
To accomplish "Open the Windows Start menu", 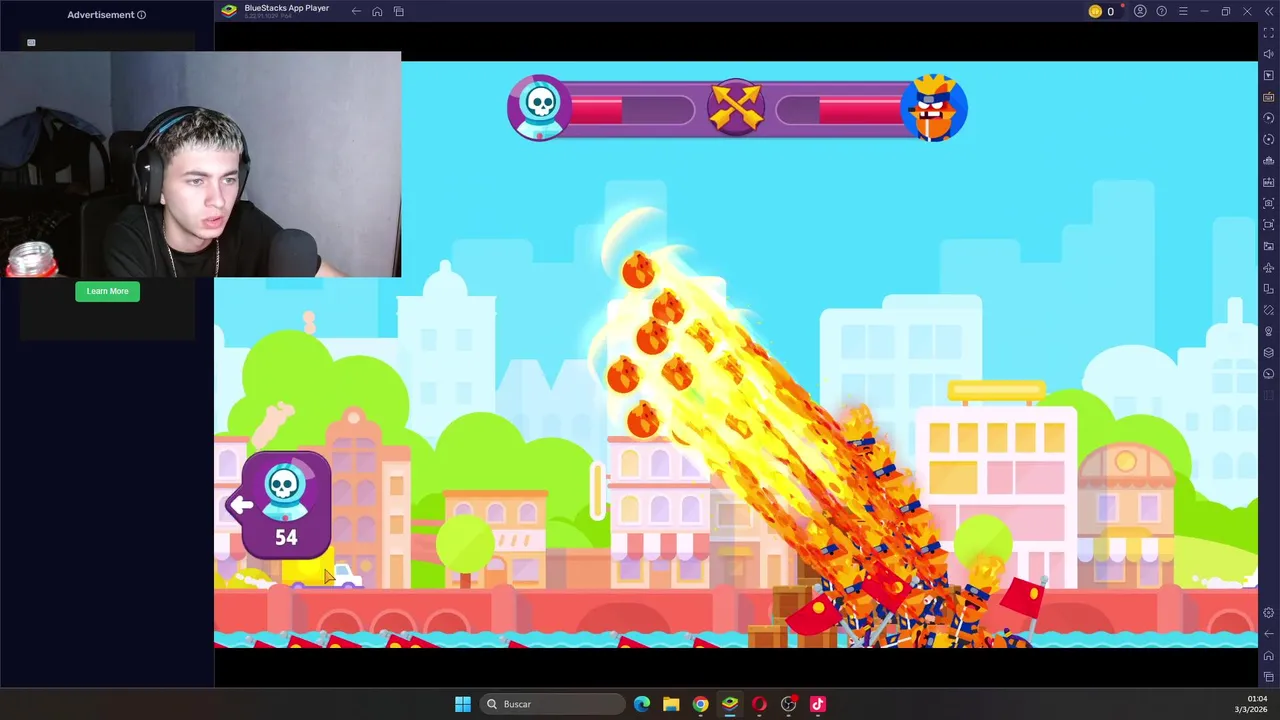I will [462, 704].
